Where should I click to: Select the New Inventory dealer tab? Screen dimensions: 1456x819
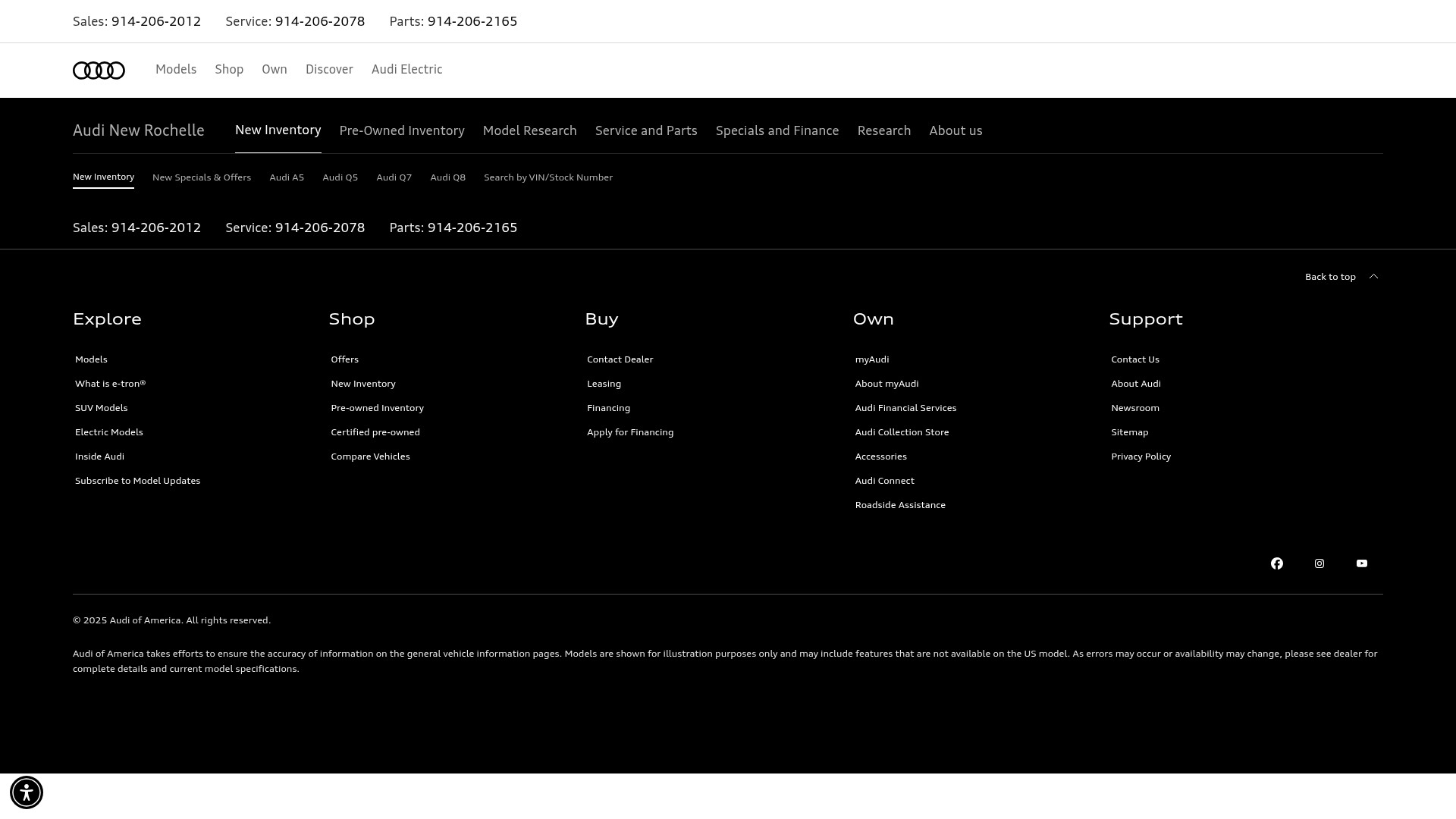click(x=278, y=130)
